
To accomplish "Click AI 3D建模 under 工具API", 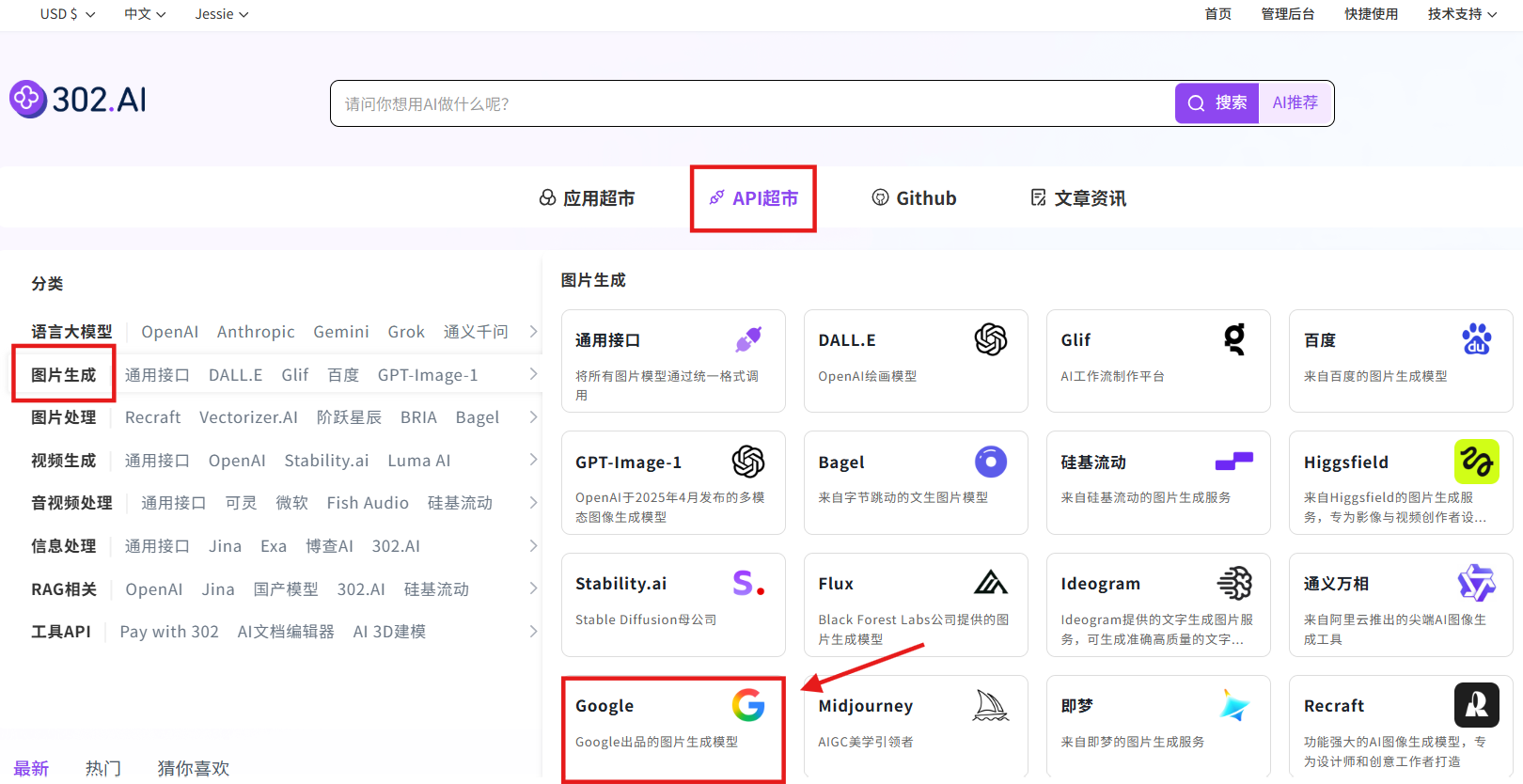I will click(389, 631).
